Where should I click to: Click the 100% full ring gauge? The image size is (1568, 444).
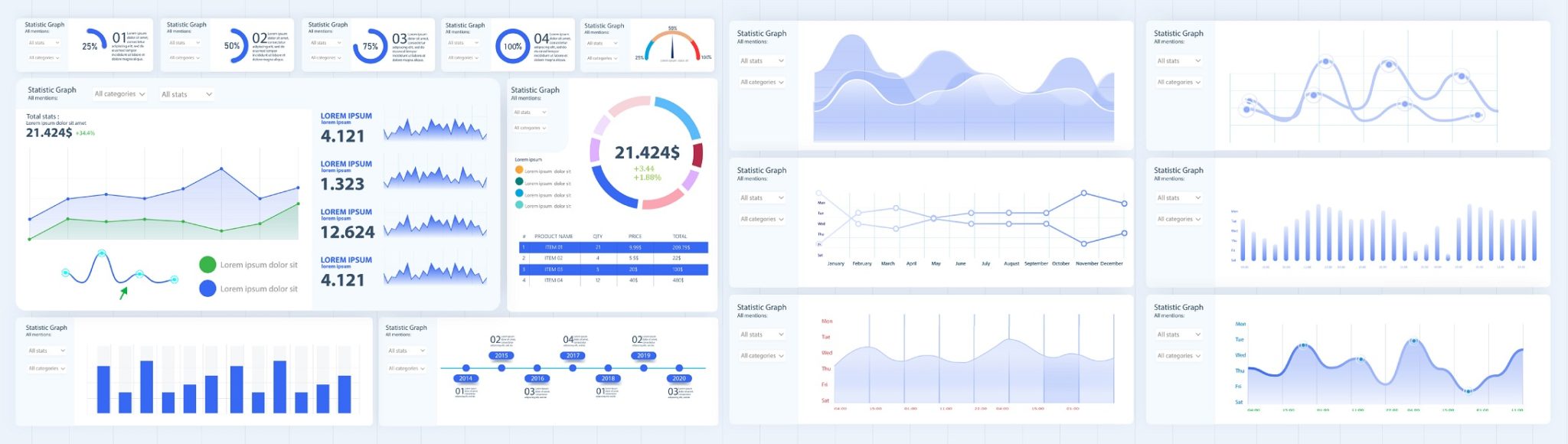[x=512, y=46]
